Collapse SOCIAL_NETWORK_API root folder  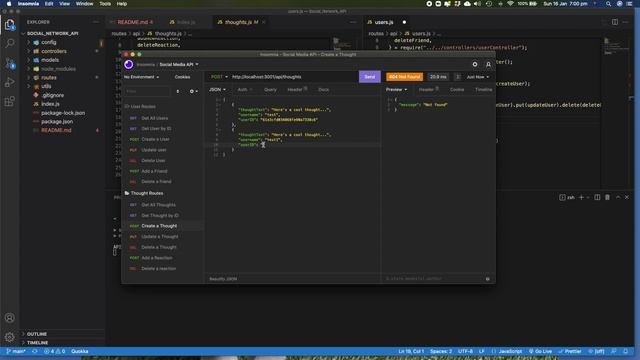[52, 33]
